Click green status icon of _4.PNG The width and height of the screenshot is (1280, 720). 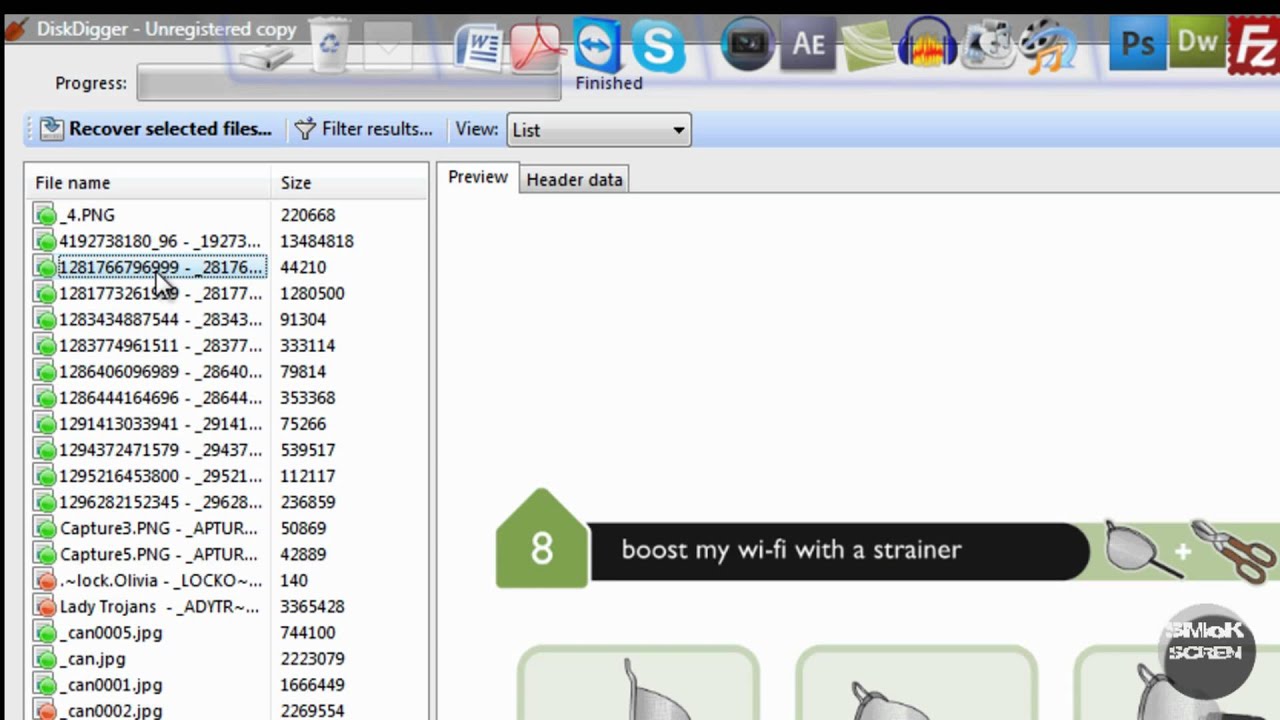(45, 215)
